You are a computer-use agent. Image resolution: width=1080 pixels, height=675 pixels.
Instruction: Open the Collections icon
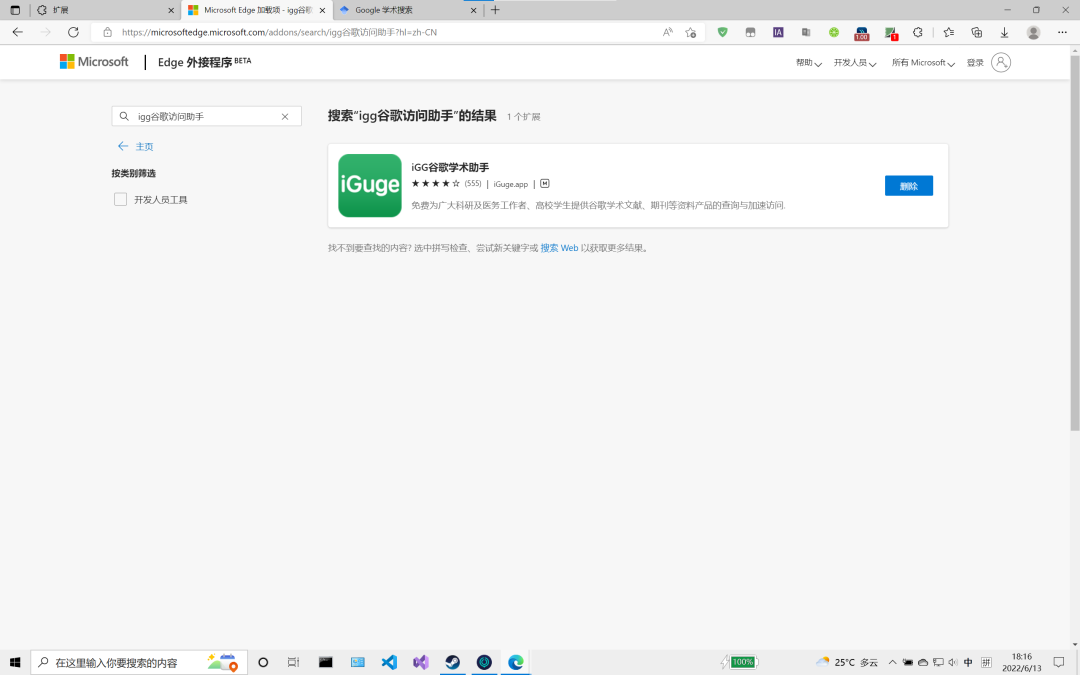tap(976, 32)
